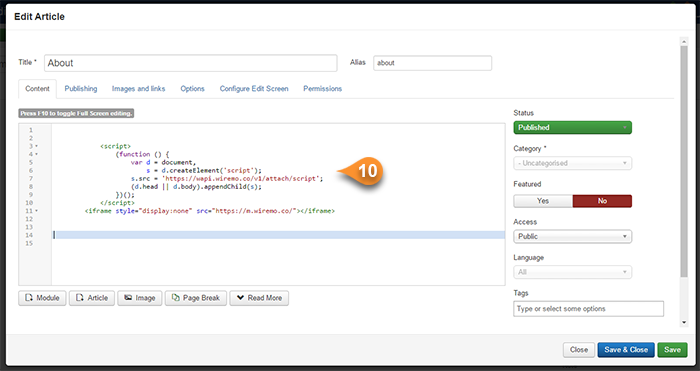Click line number 15 in gutter
Screen dimensions: 700x371
pos(29,243)
